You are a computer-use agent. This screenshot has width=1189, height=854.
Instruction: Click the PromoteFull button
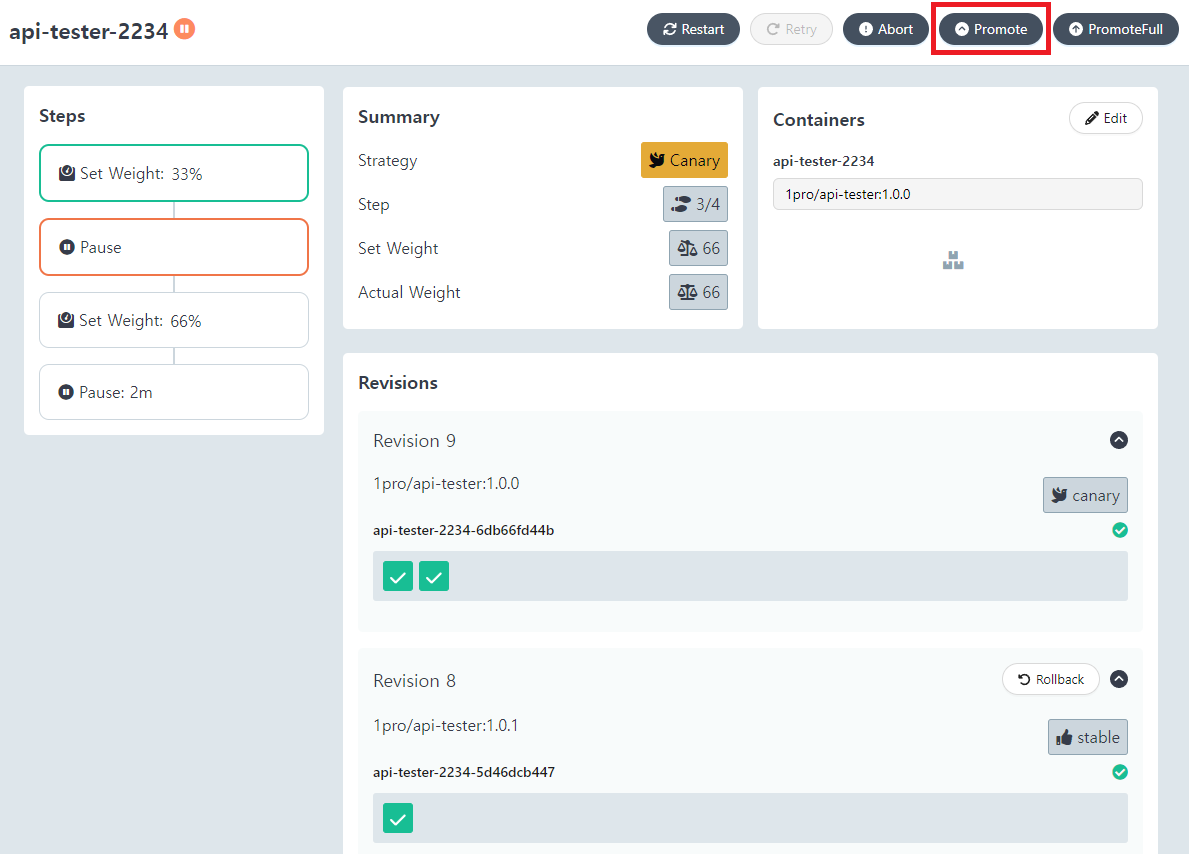[1115, 30]
